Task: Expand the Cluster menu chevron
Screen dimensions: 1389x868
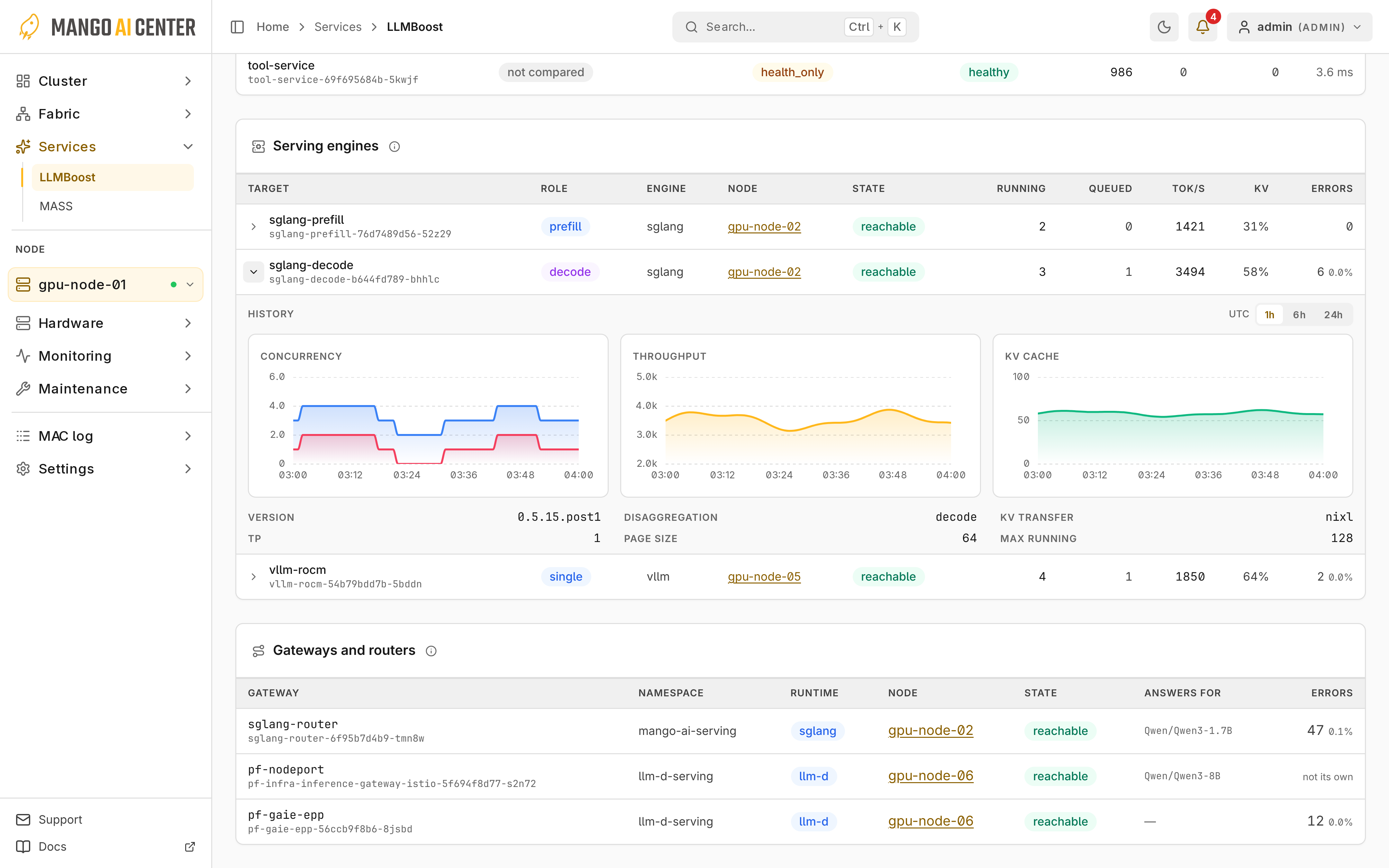Action: click(x=188, y=81)
